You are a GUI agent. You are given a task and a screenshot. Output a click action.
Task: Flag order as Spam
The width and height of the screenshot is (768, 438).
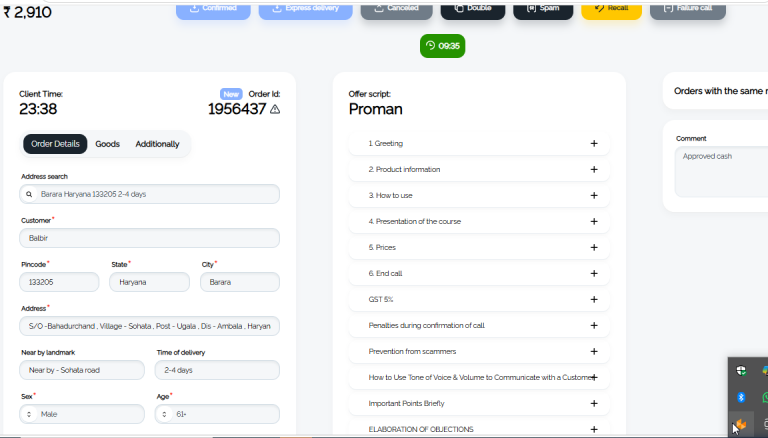[x=543, y=10]
